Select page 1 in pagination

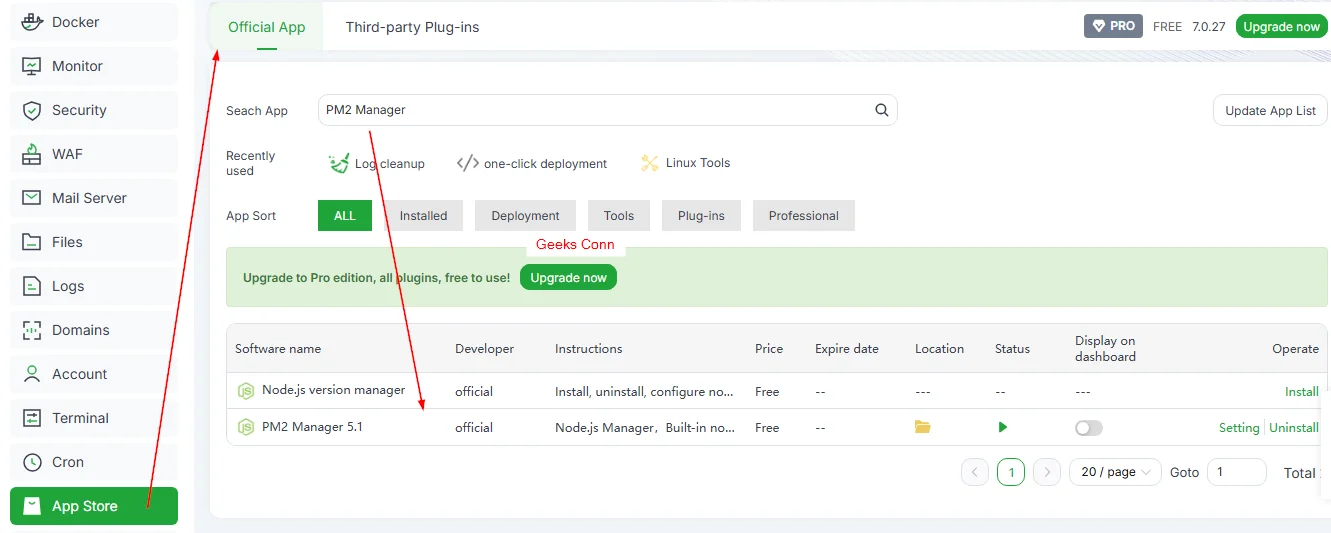tap(1011, 472)
